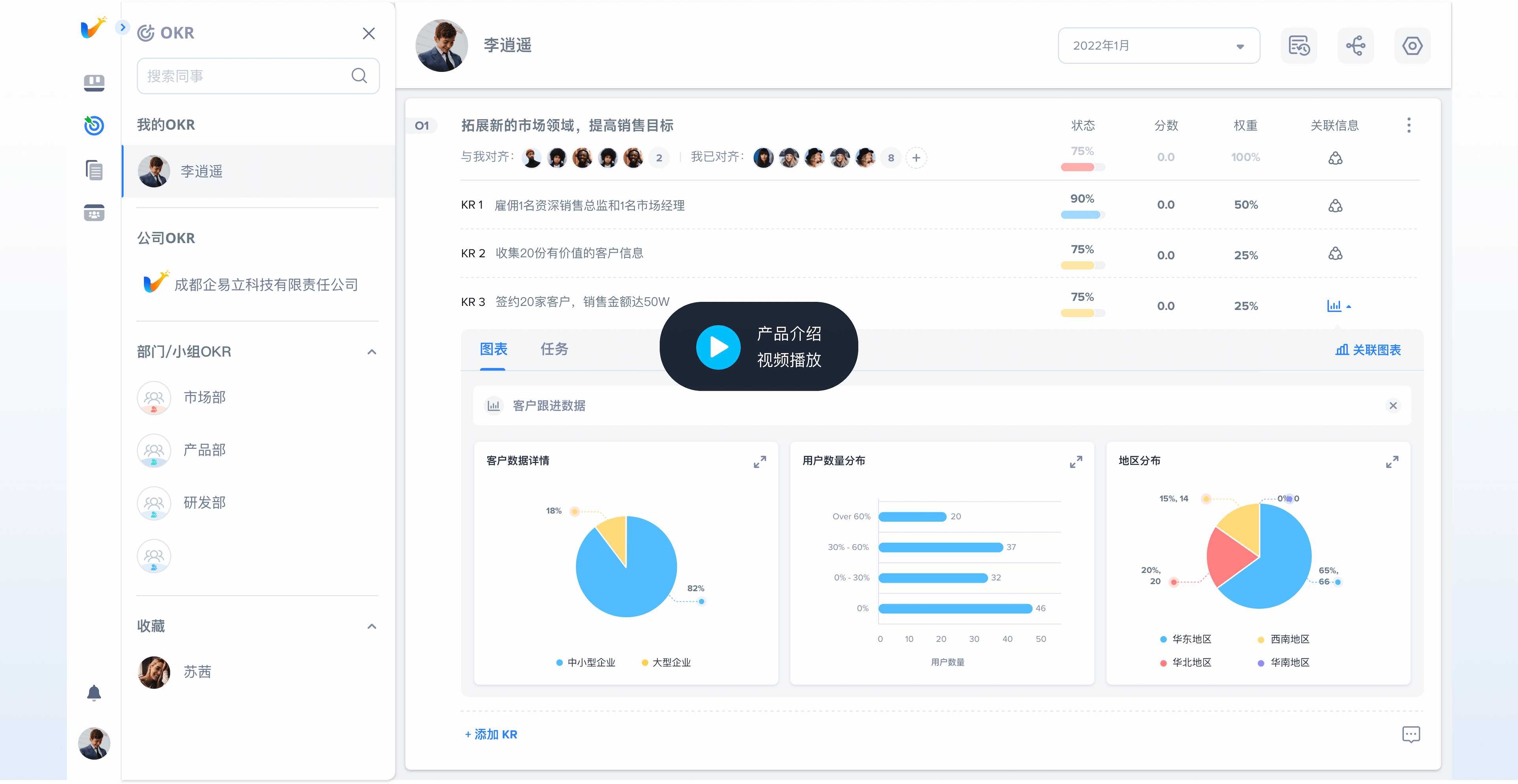Click KR 2 related info icon
This screenshot has width=1518, height=784.
click(1335, 253)
